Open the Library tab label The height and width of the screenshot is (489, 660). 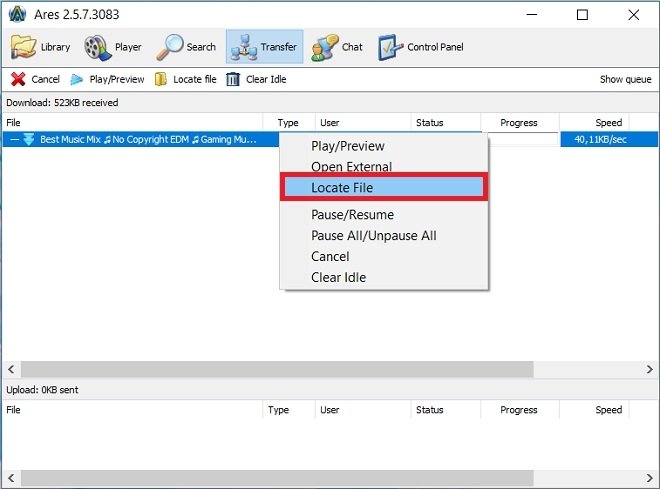pos(55,47)
